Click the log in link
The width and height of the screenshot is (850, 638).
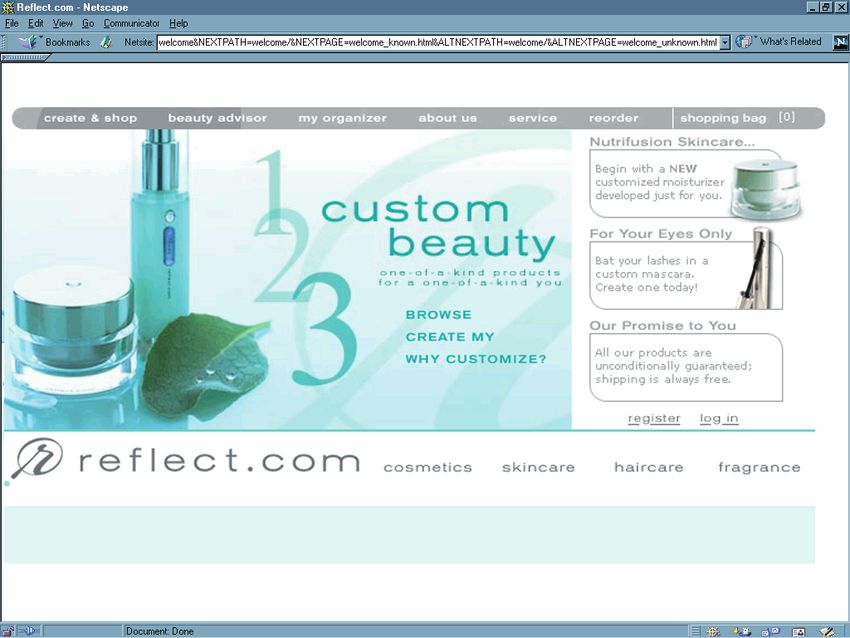click(x=719, y=418)
